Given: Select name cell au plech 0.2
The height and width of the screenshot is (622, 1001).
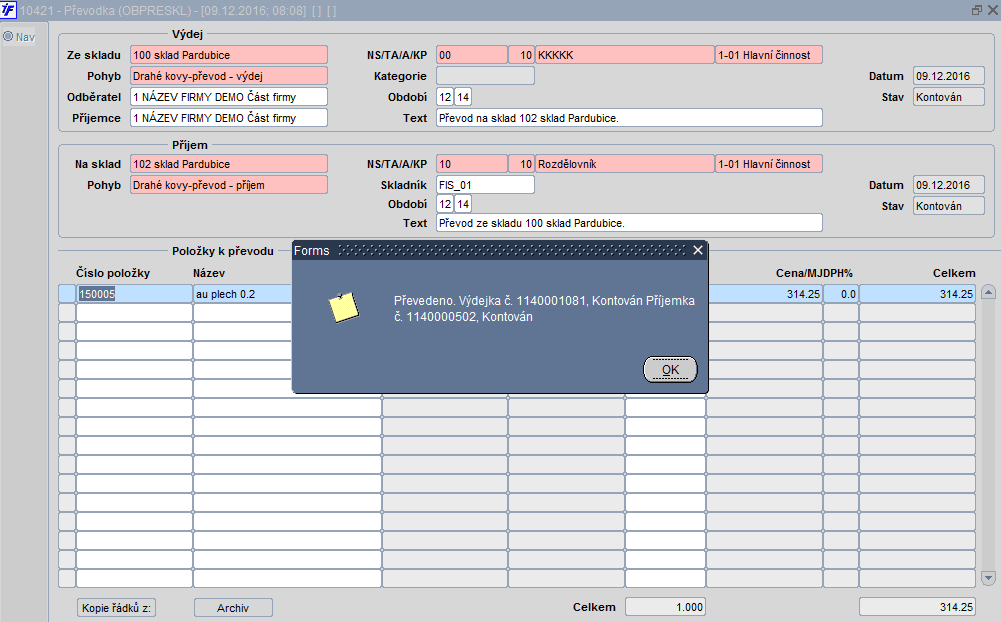Looking at the screenshot, I should 243,294.
